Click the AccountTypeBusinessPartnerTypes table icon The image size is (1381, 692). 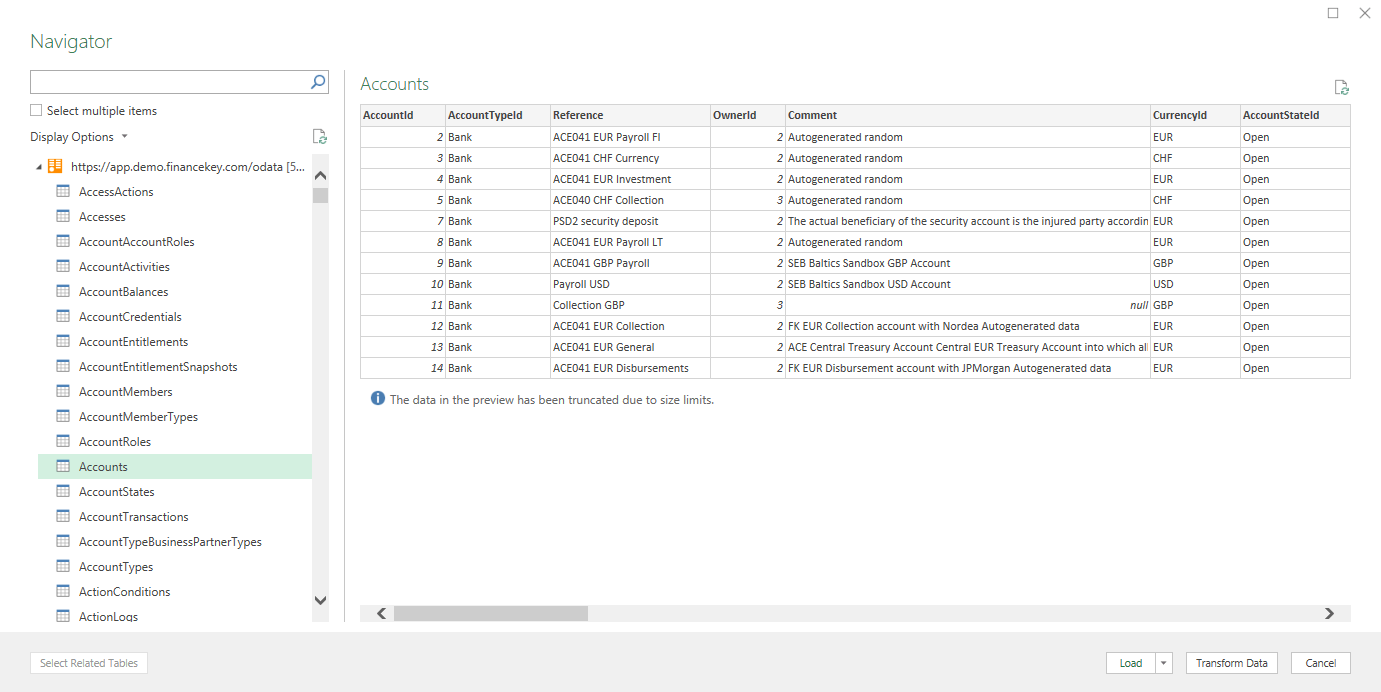tap(63, 542)
